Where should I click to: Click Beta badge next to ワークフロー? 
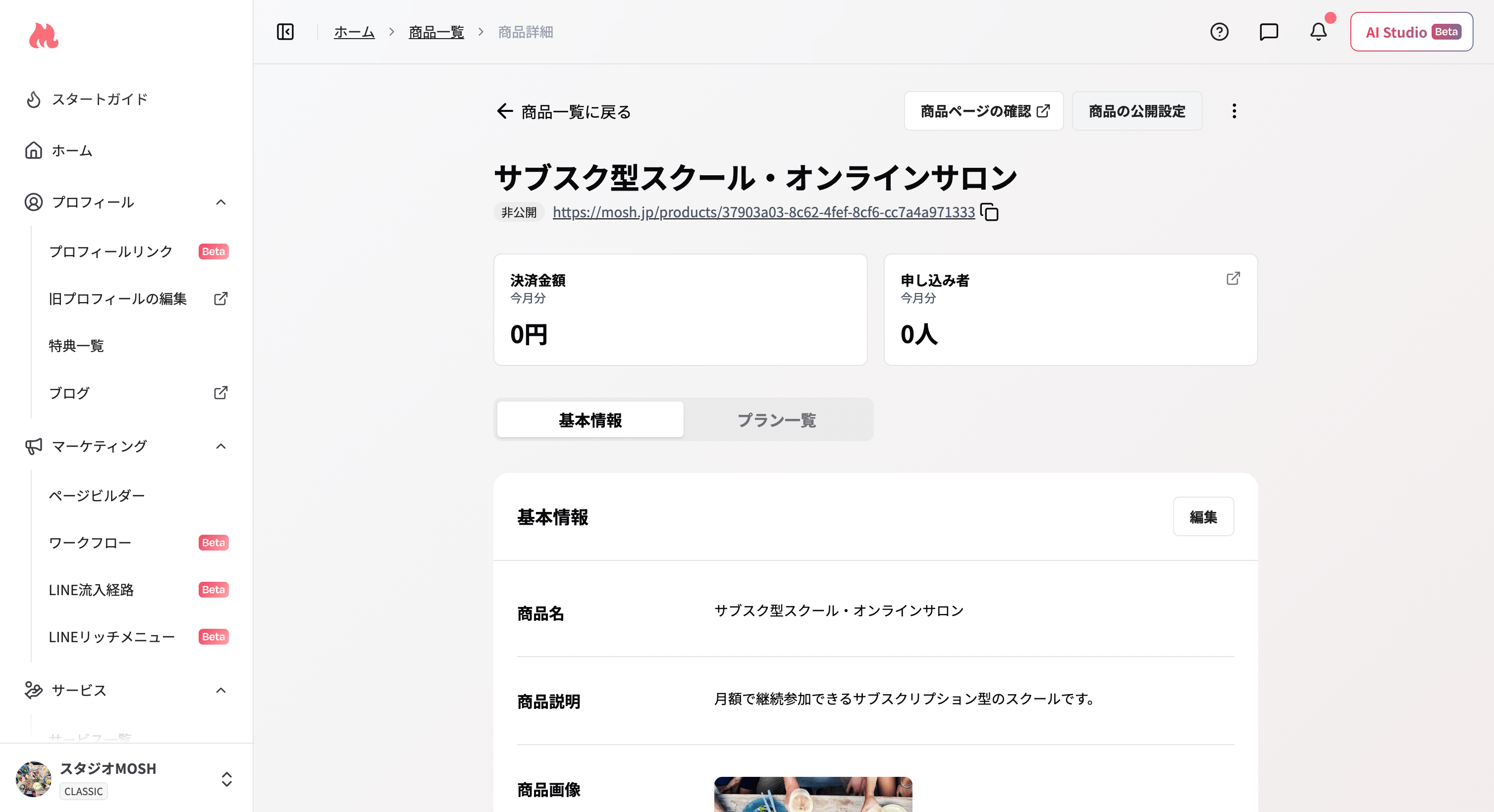coord(213,543)
